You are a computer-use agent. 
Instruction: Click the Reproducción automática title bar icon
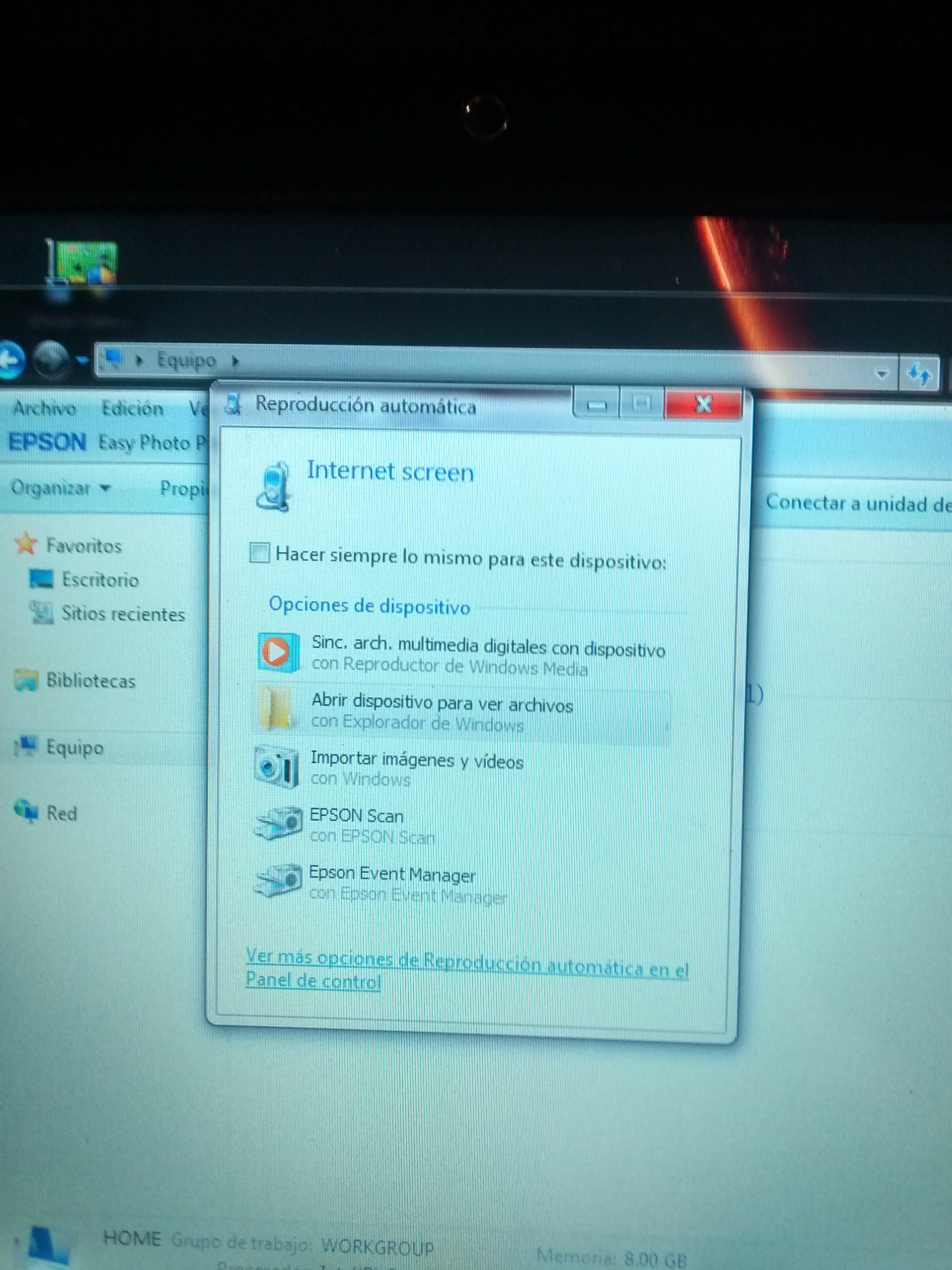234,404
